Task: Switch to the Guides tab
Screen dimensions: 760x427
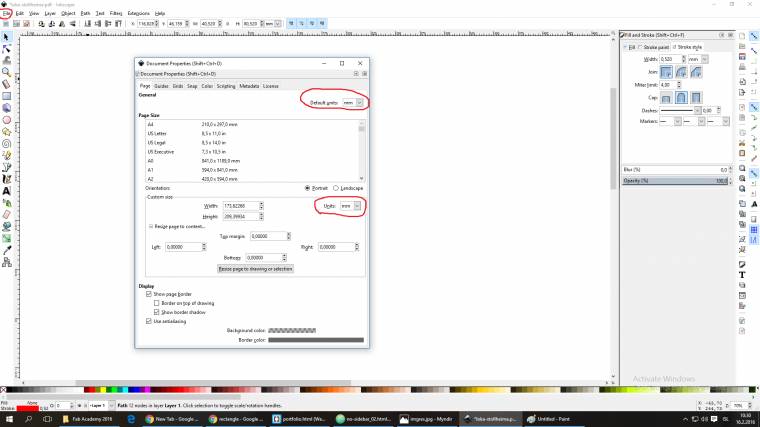Action: tap(161, 86)
